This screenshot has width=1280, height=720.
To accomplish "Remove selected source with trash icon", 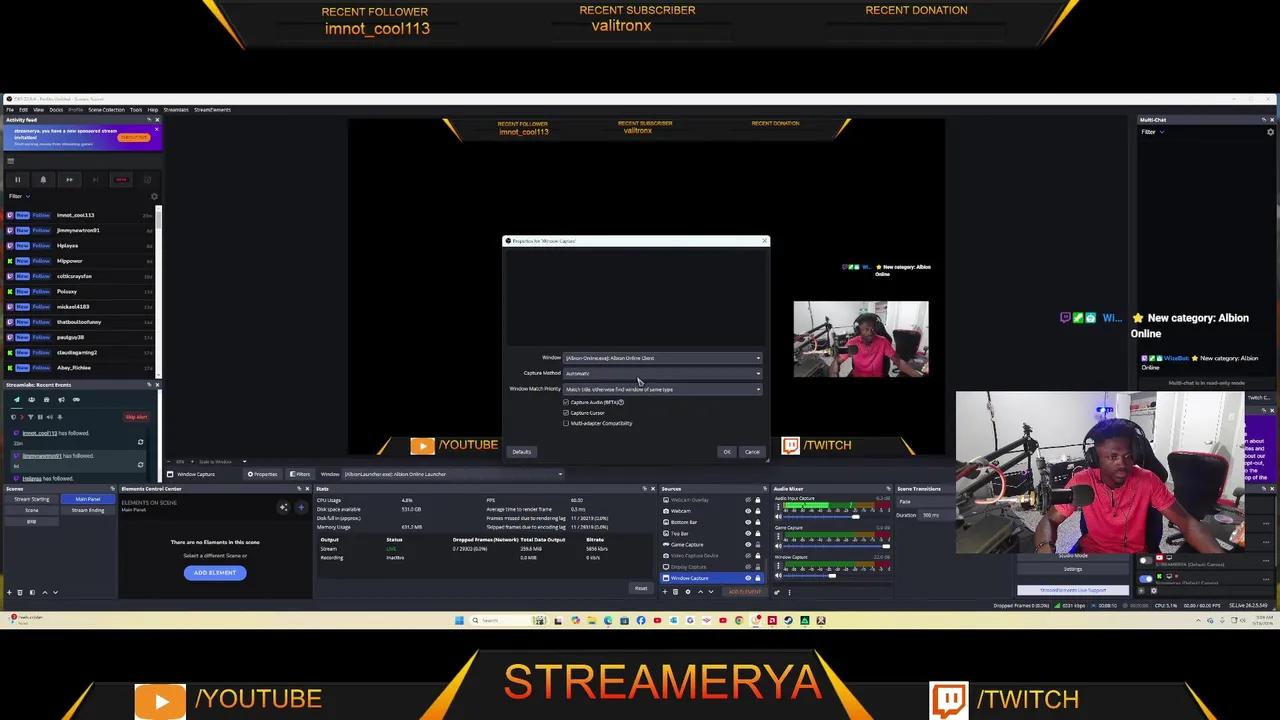I will [676, 592].
